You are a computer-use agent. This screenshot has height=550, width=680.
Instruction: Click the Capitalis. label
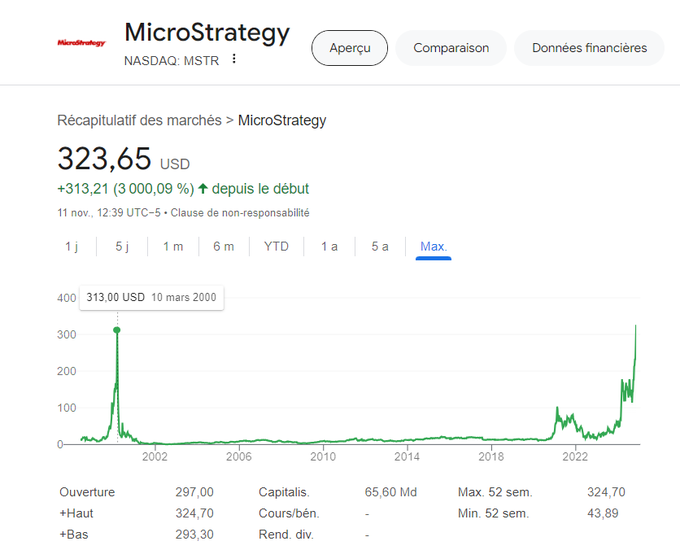pos(284,492)
